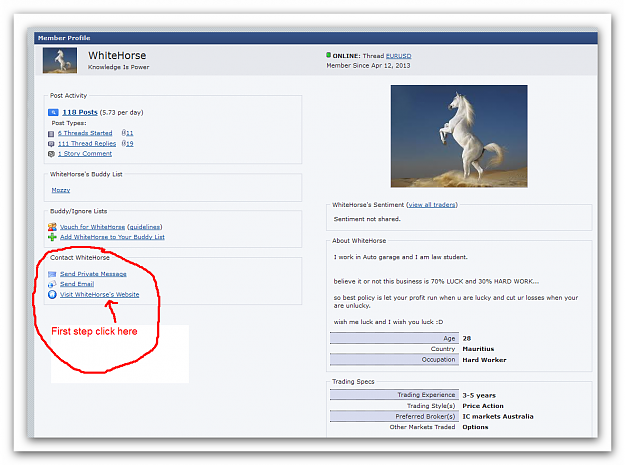Click the Story Comment icon
The image size is (625, 465).
(x=51, y=154)
